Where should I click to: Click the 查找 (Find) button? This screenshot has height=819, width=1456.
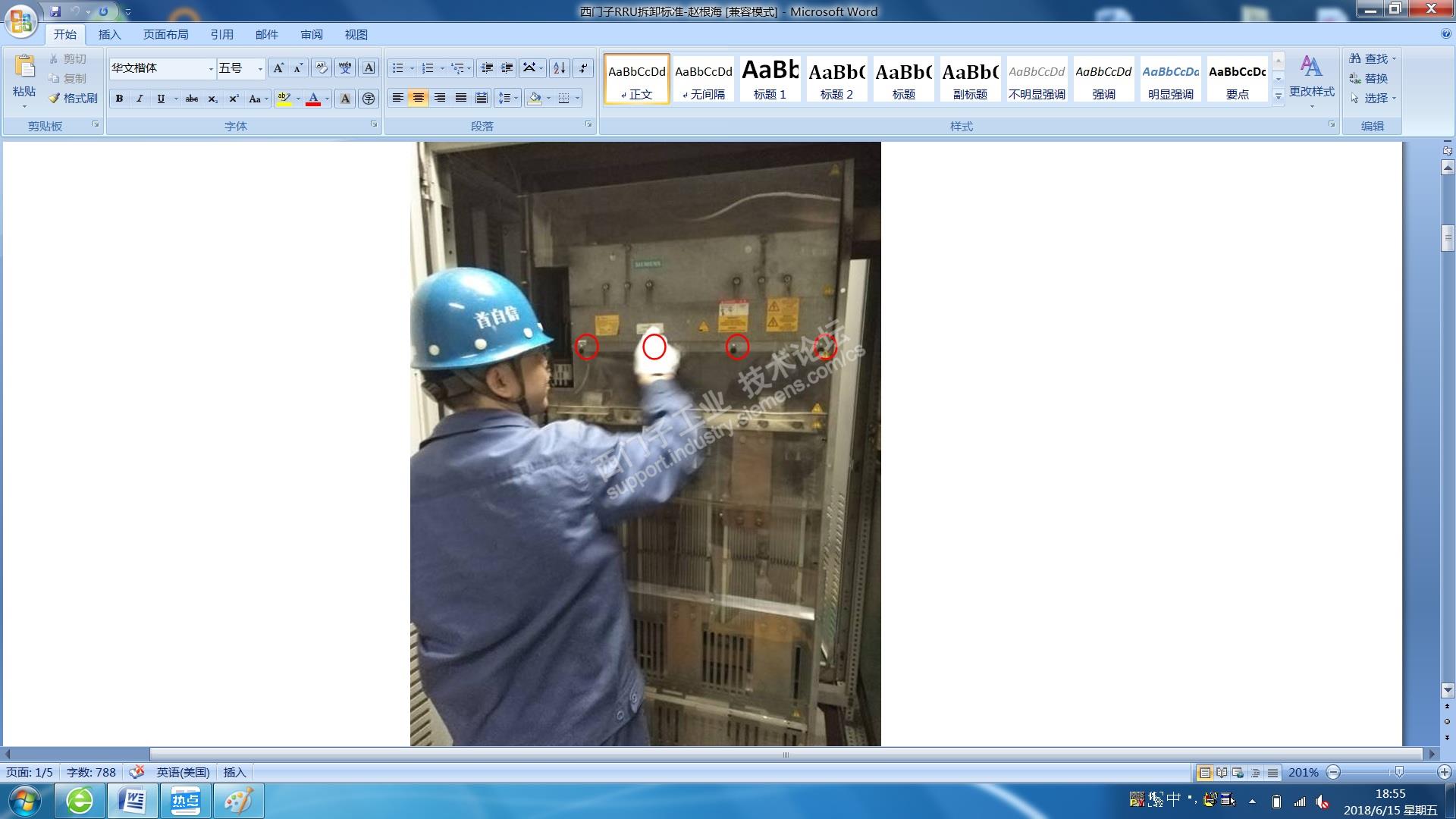click(x=1371, y=58)
